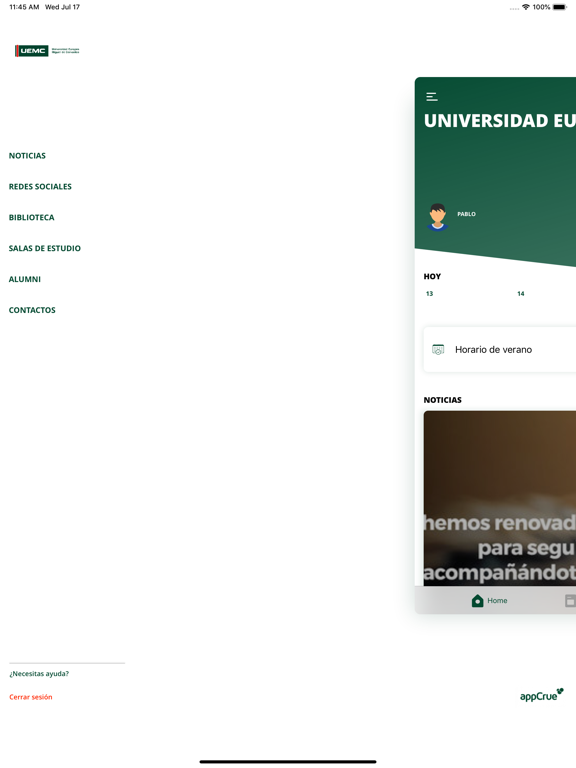Tap the appCrue logo
This screenshot has width=576, height=768.
click(x=542, y=695)
